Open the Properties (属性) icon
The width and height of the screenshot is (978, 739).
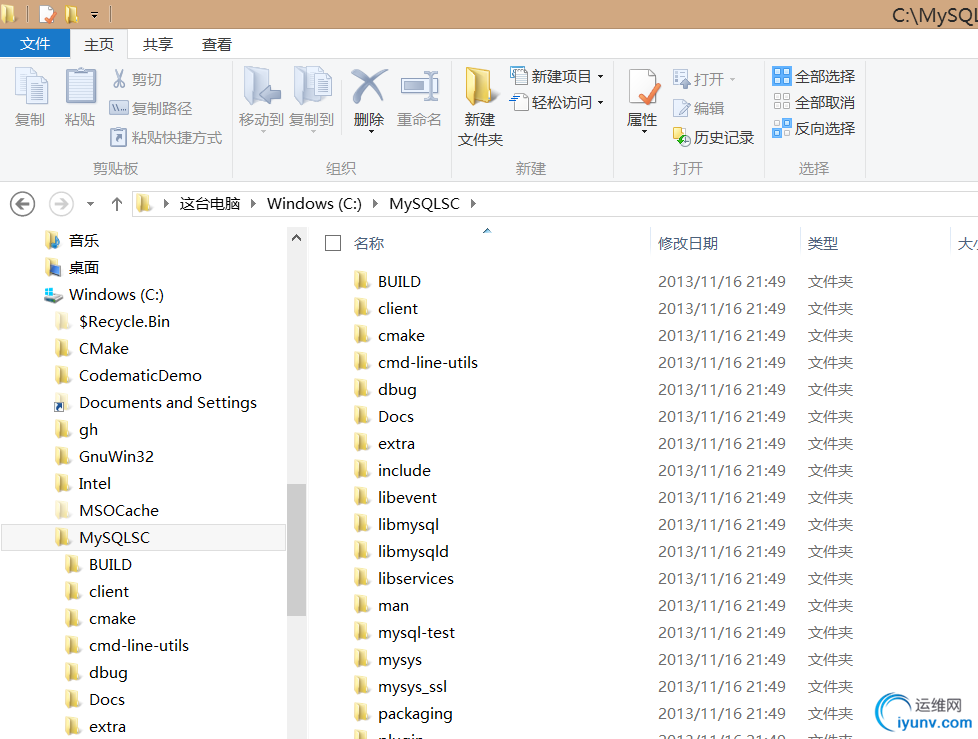click(642, 87)
